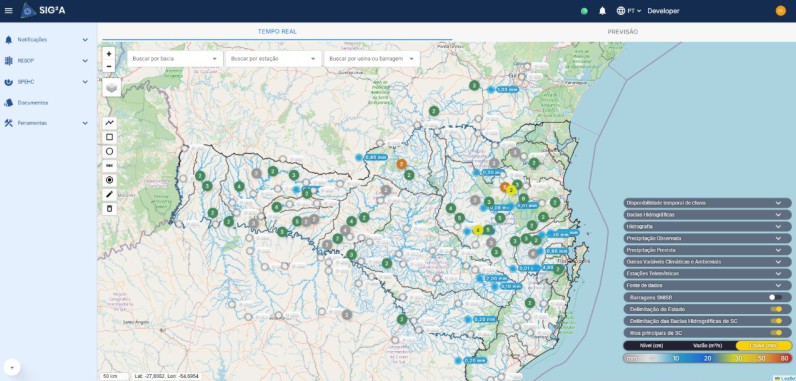Click the Notificações bell sidebar icon

click(8, 40)
